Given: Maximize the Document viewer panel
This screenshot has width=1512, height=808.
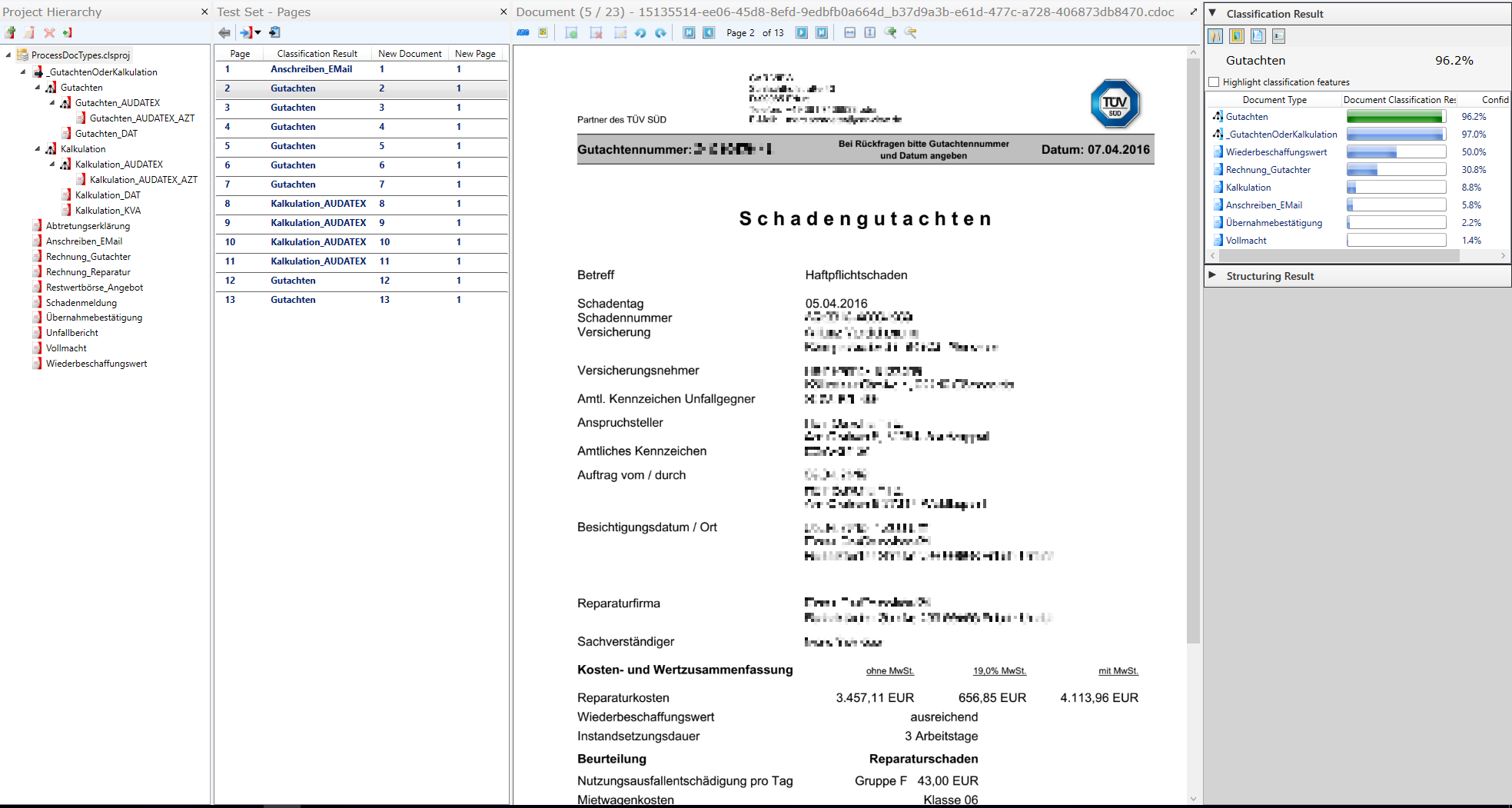Looking at the screenshot, I should [1194, 12].
